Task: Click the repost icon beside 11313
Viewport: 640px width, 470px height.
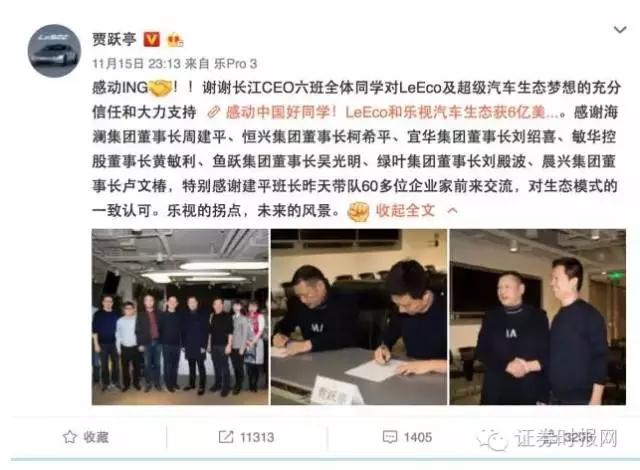Action: tap(226, 437)
